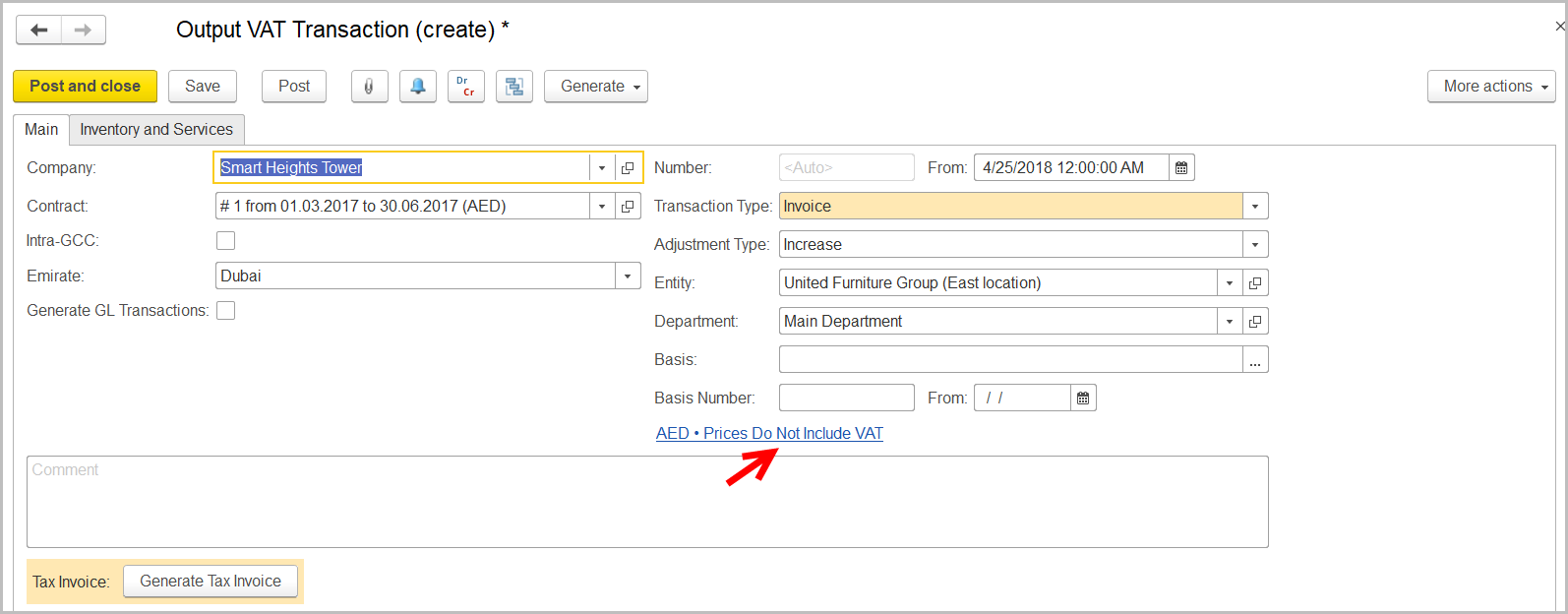
Task: Click the Basis ellipsis select button
Action: point(1255,360)
